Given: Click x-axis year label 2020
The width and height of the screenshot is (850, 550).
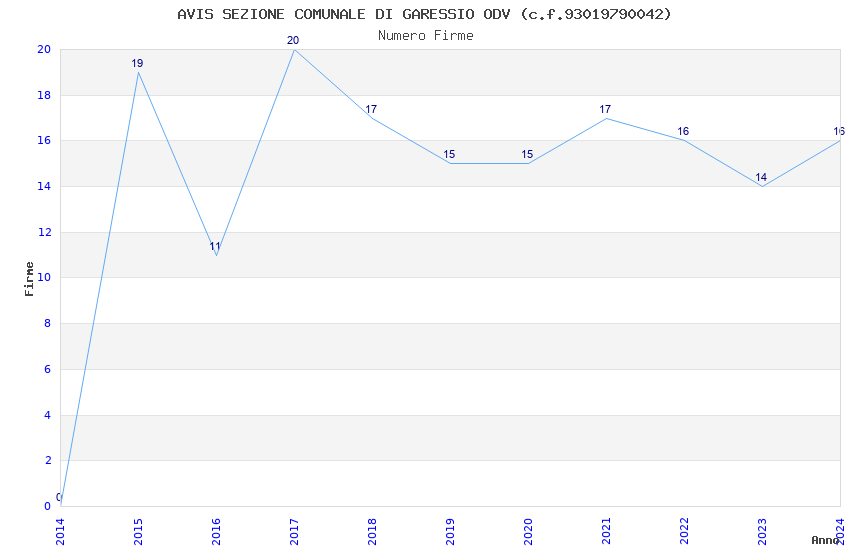Looking at the screenshot, I should (529, 532).
